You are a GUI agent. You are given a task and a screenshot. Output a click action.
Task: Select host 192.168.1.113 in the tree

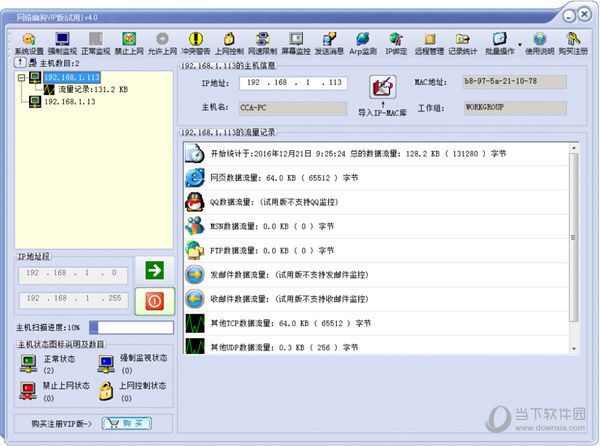(x=72, y=78)
